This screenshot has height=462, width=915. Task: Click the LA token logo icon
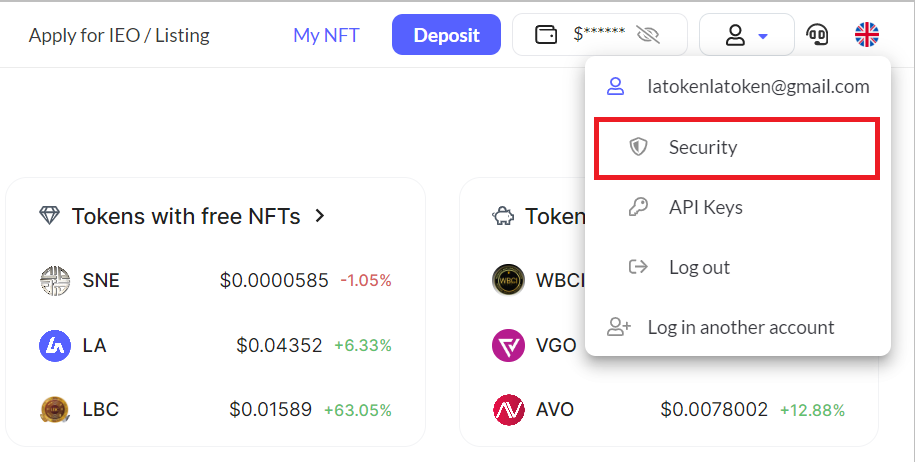[55, 346]
